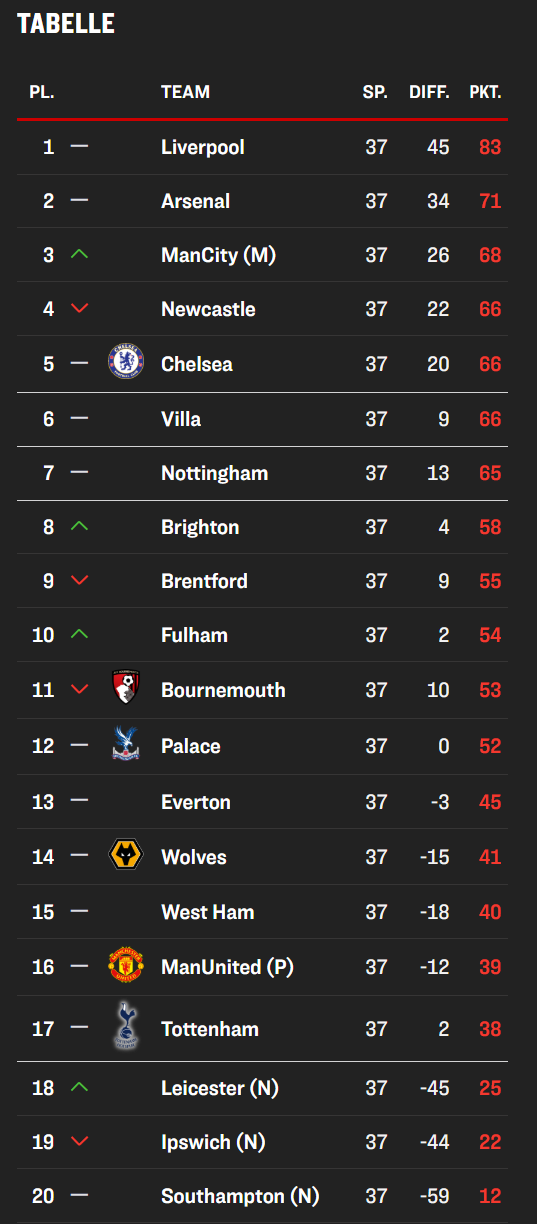This screenshot has height=1224, width=537.
Task: Click the TABELLE heading
Action: pos(66,24)
